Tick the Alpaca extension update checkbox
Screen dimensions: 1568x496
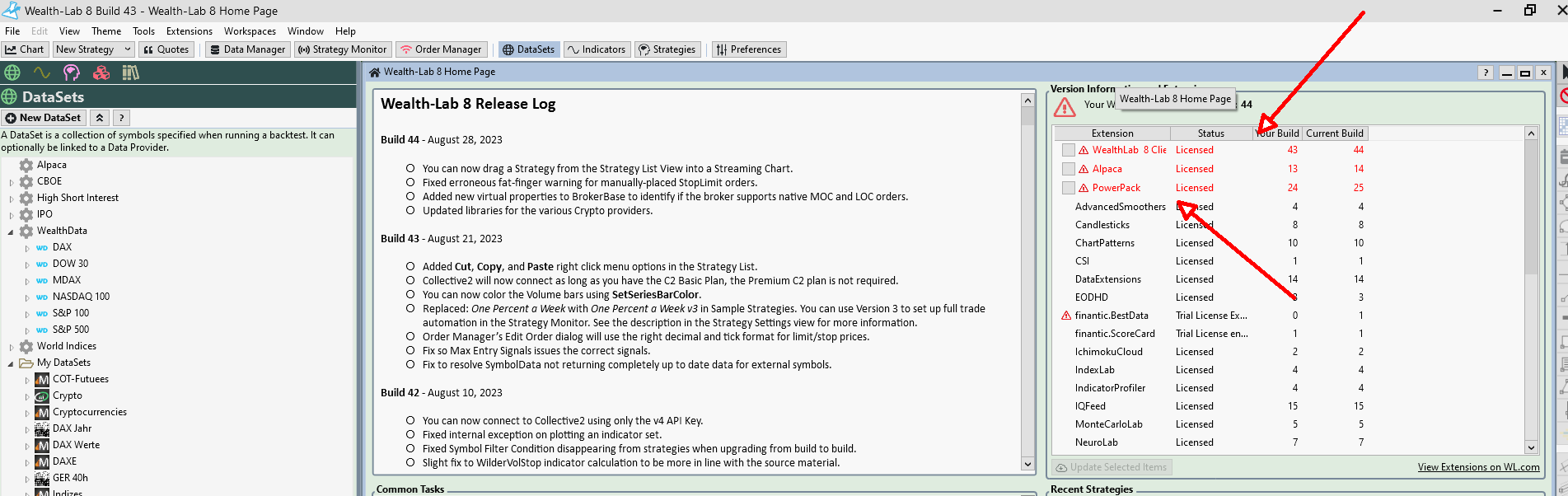(x=1068, y=169)
